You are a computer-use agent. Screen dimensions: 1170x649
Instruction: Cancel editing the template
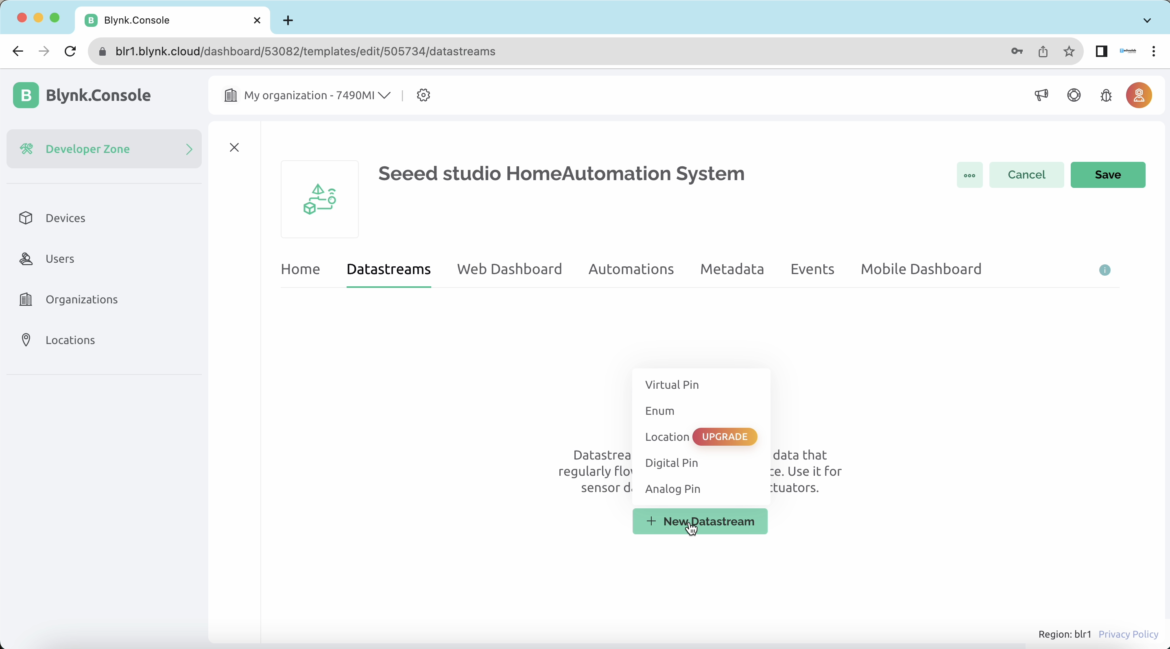click(x=1026, y=174)
